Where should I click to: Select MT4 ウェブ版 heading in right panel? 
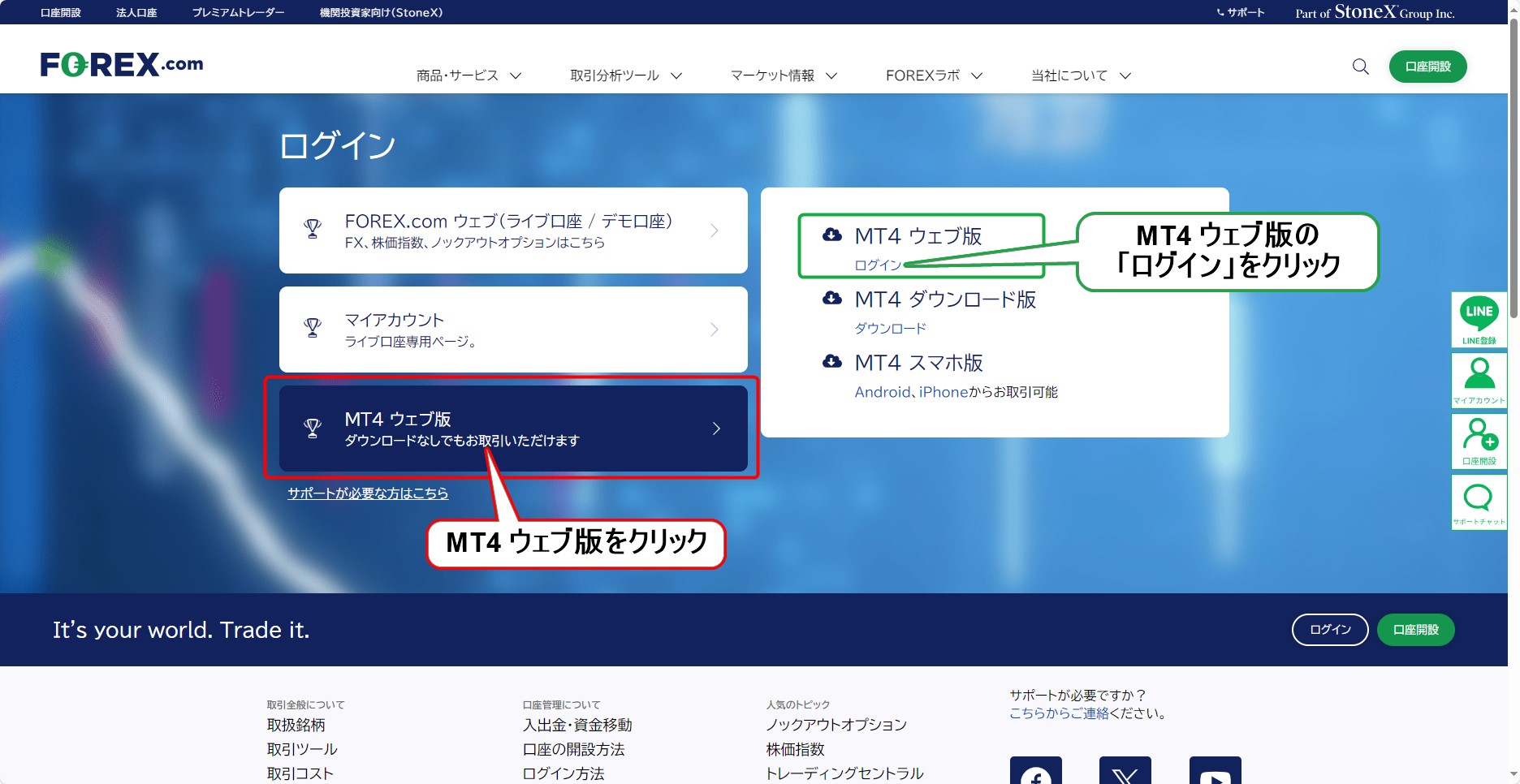tap(918, 236)
